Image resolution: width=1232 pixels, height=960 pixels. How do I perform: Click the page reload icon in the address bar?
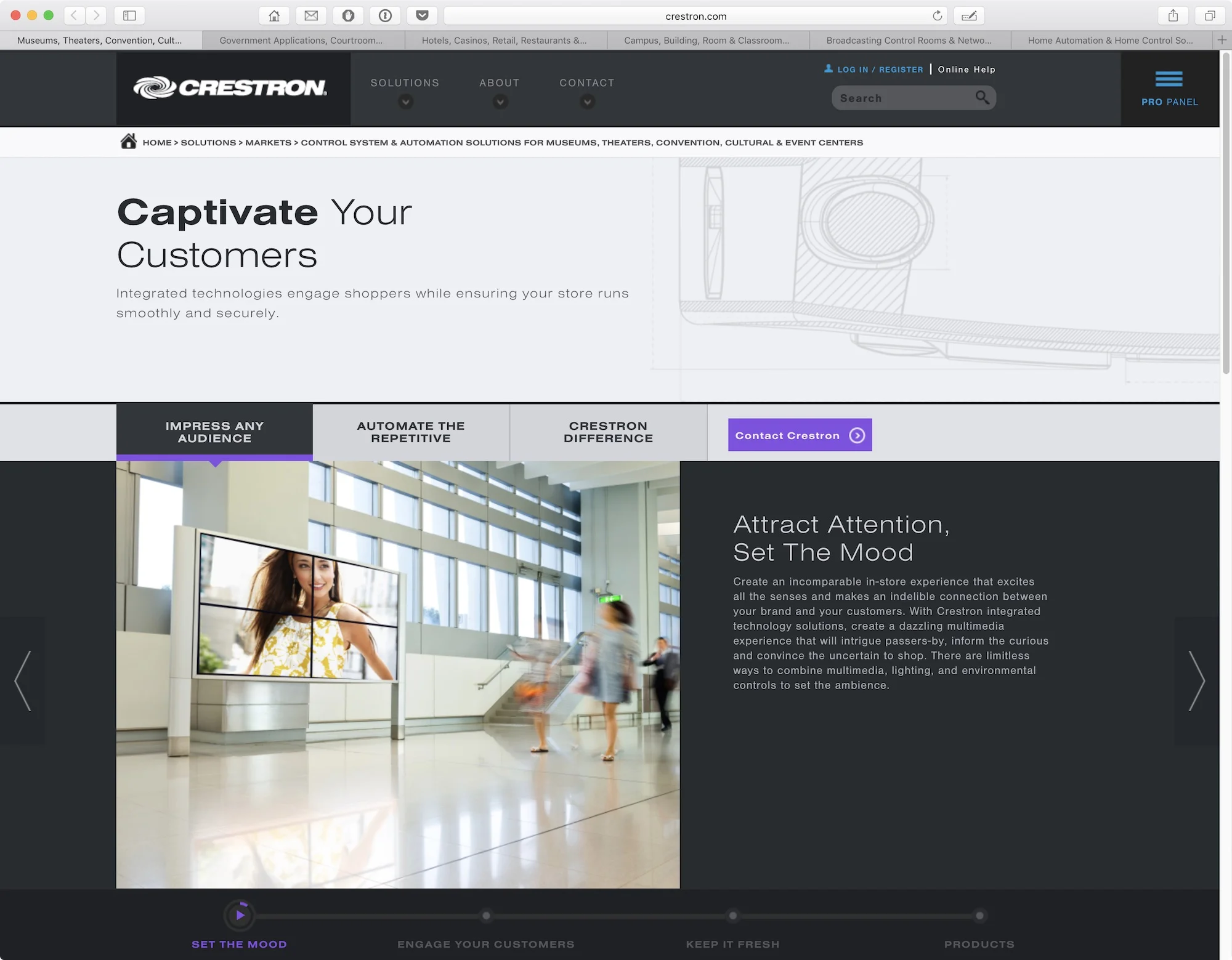[x=938, y=15]
